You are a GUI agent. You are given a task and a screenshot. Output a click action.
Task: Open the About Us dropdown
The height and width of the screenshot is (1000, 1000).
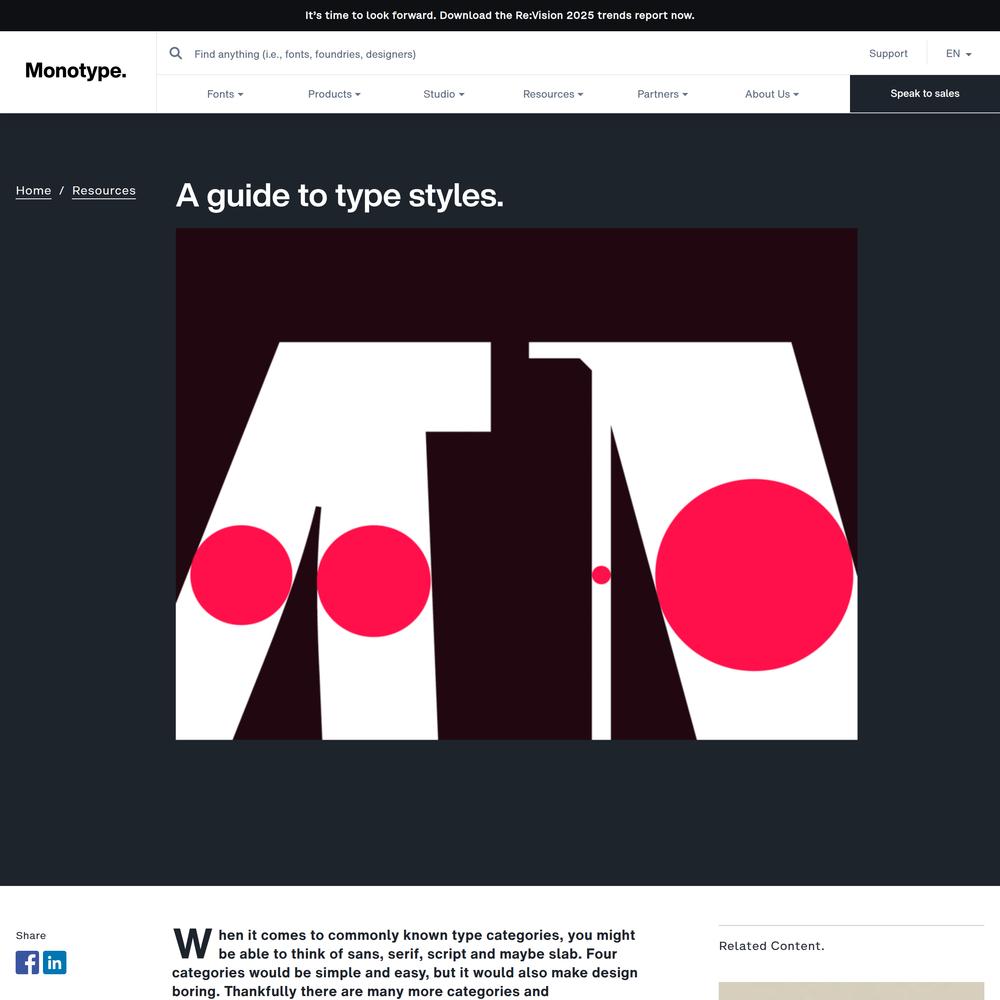pyautogui.click(x=772, y=94)
